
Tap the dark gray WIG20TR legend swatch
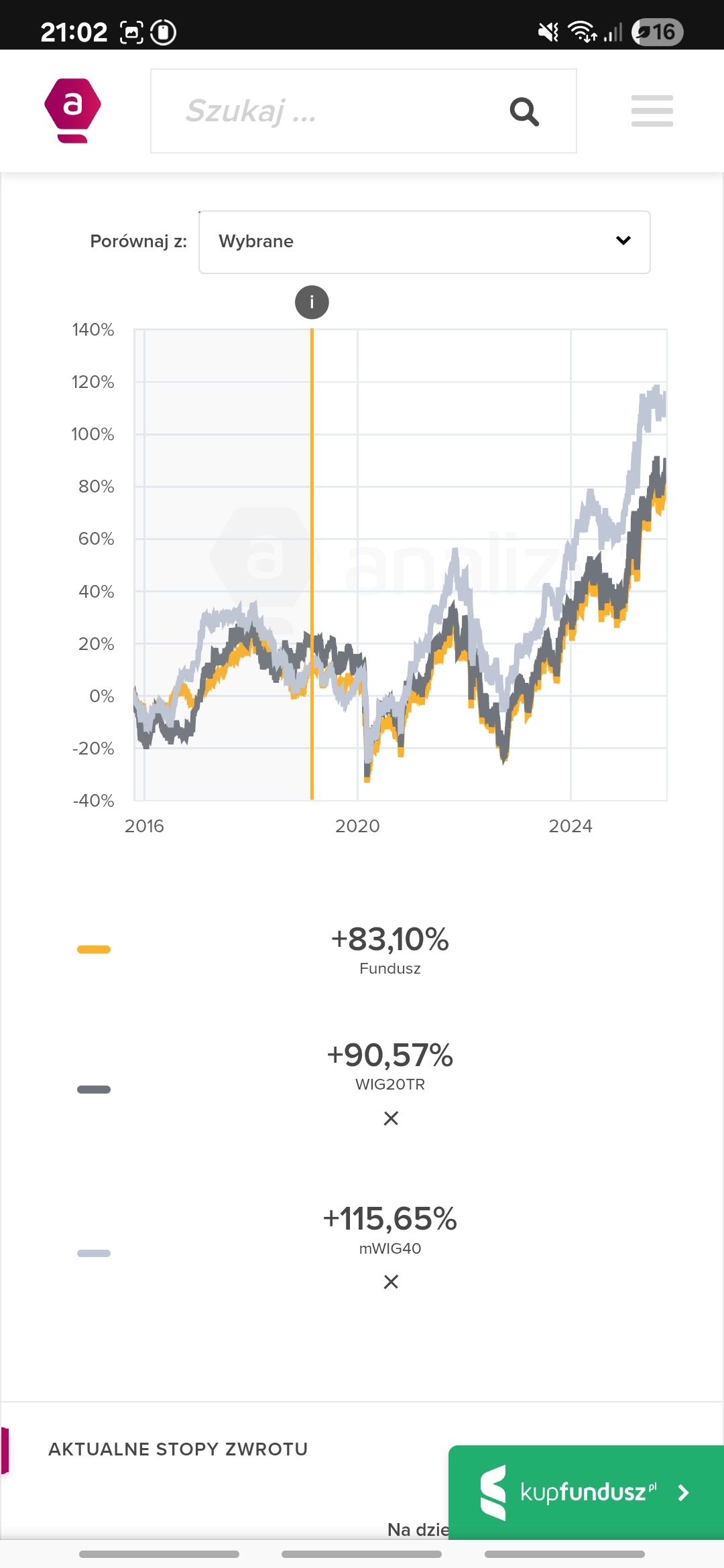click(94, 1090)
